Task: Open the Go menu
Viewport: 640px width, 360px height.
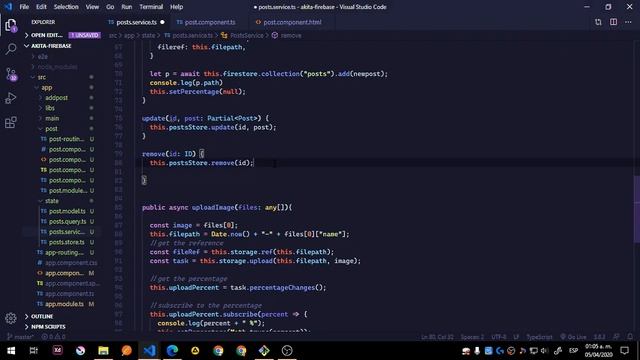Action: [x=110, y=7]
